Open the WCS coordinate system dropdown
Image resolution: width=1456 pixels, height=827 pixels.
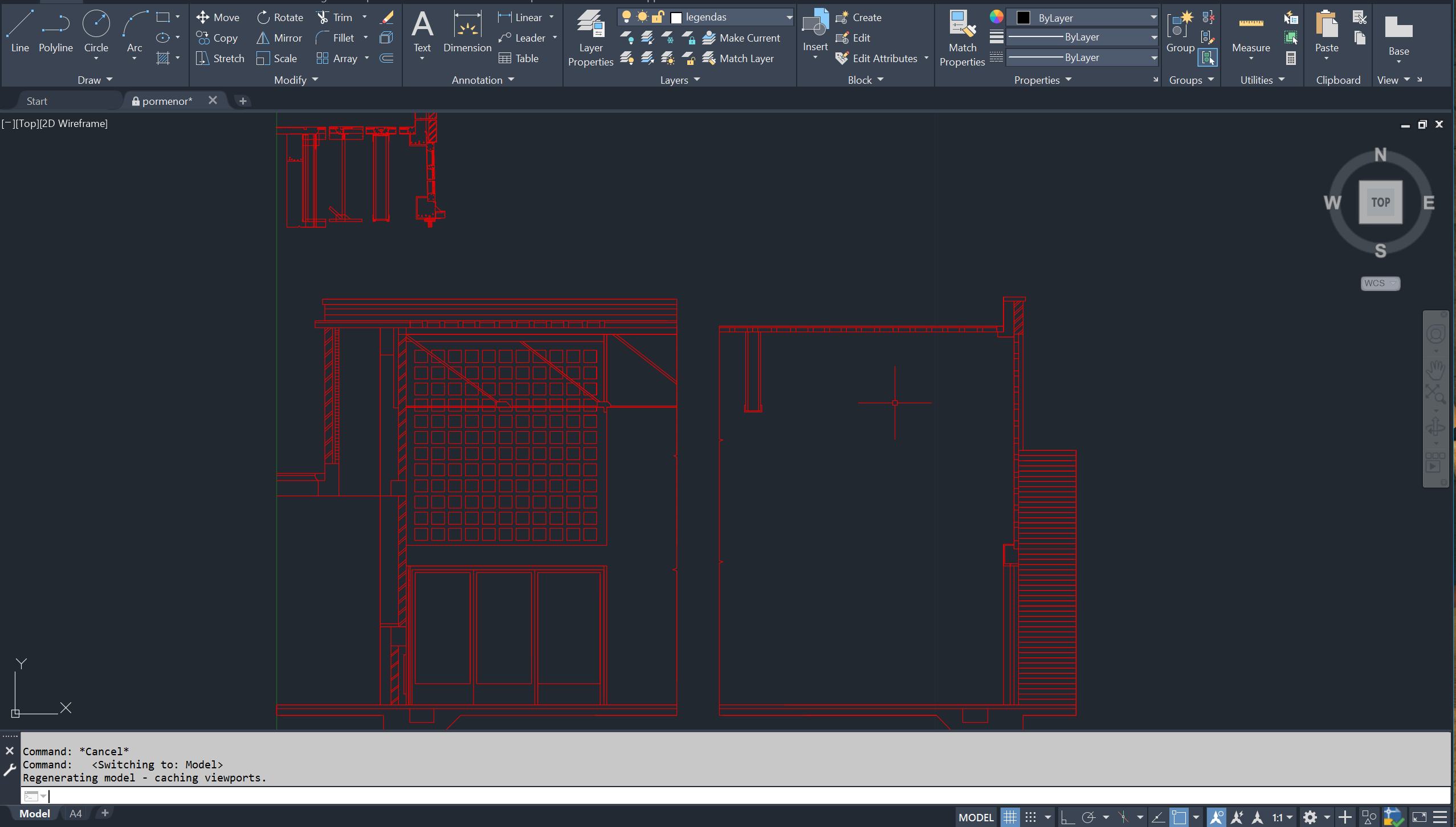(x=1380, y=283)
